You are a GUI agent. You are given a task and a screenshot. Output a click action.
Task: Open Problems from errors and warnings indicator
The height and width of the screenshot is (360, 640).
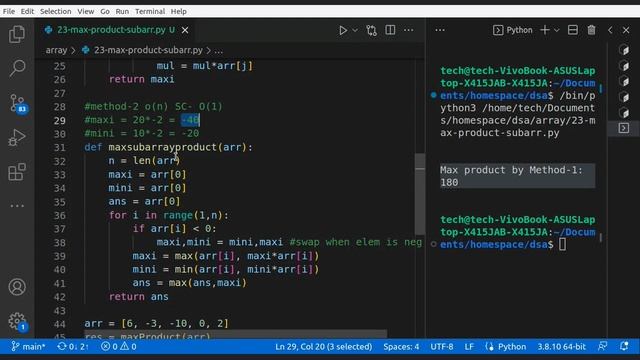tap(118, 347)
